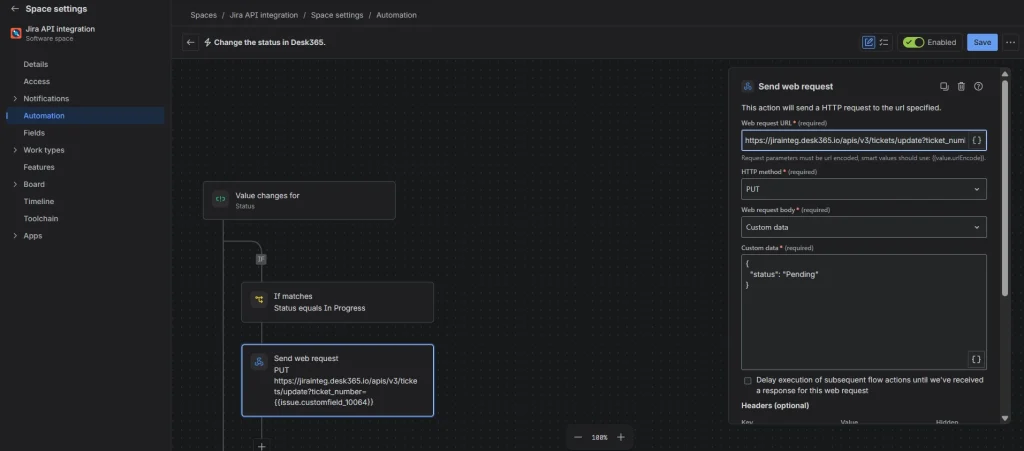Click the 100% zoom level indicator
The image size is (1024, 451).
pos(600,437)
